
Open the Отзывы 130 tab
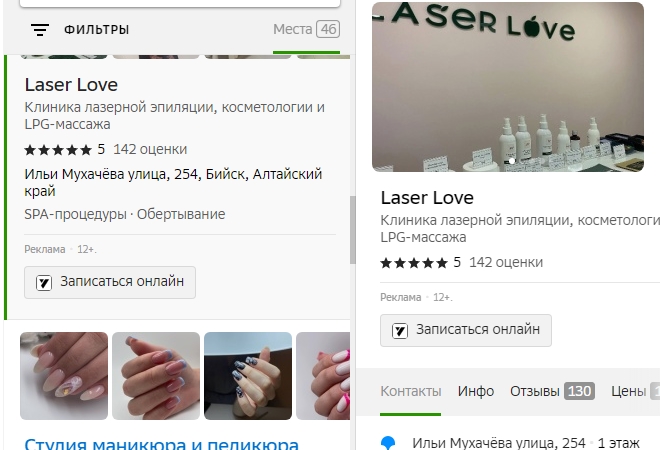552,391
